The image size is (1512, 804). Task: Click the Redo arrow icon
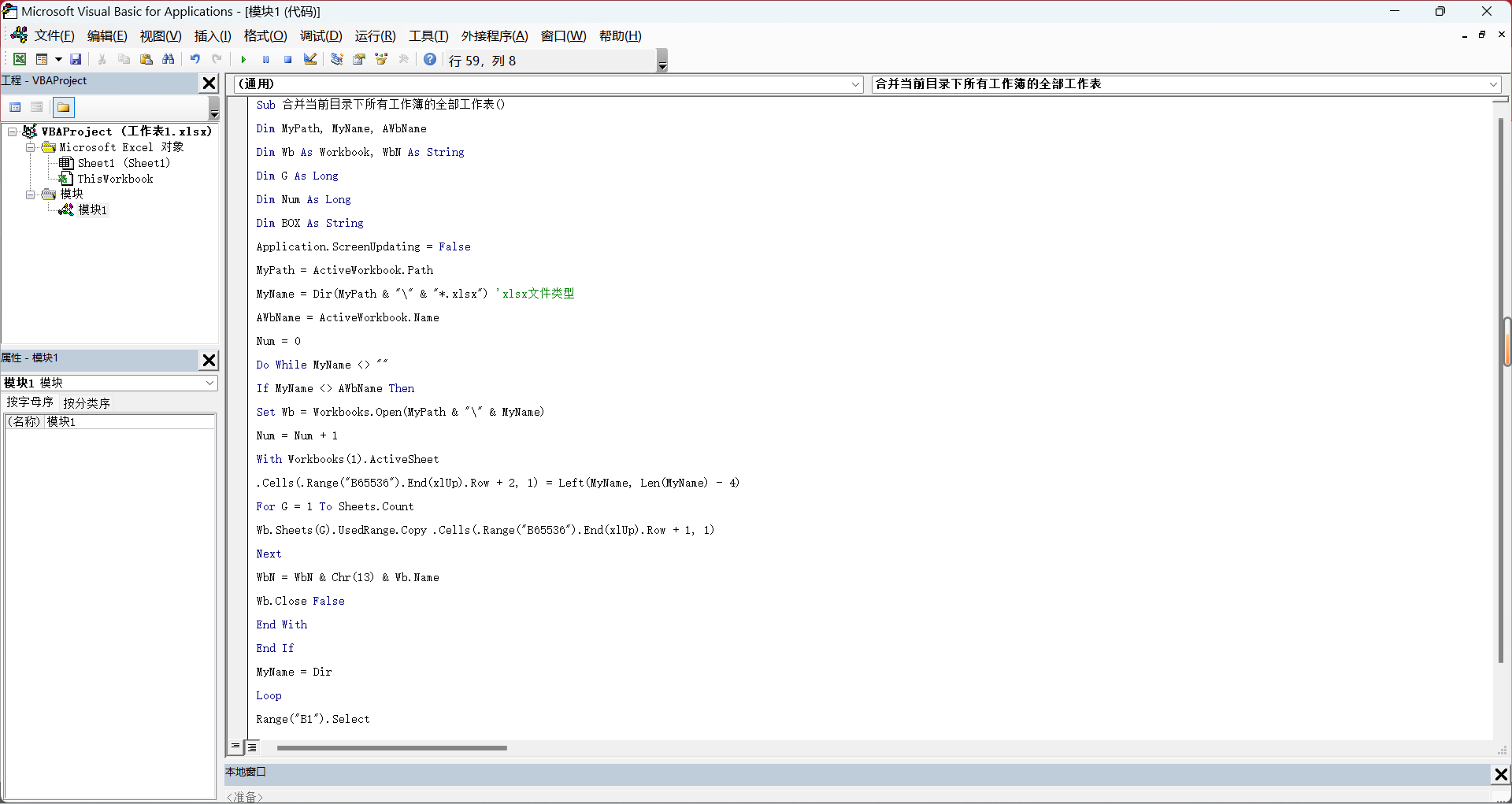coord(217,60)
